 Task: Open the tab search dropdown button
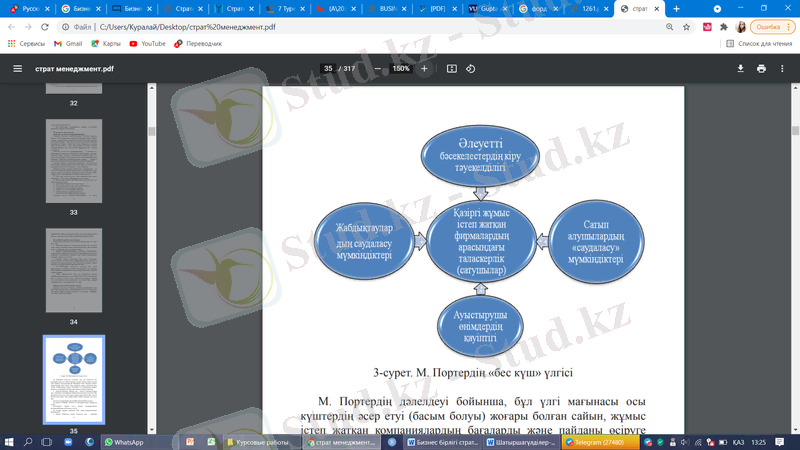click(717, 9)
